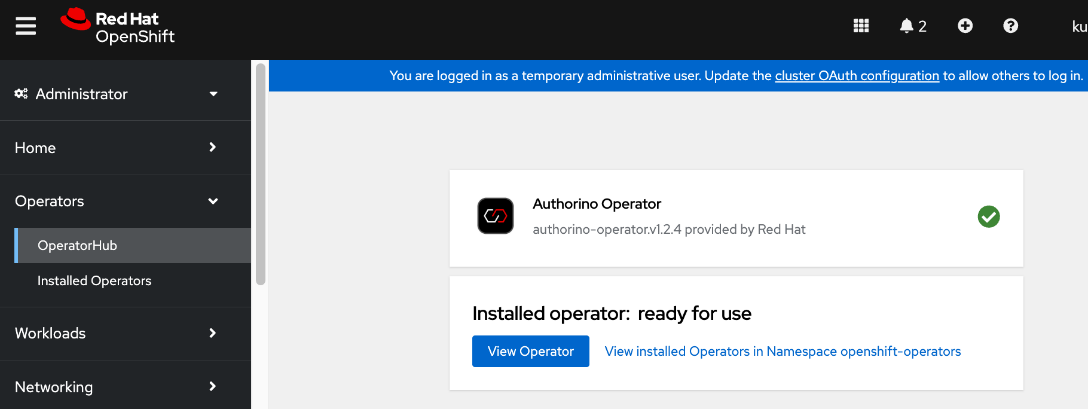Open the user menu in top right
This screenshot has height=409, width=1088.
click(1080, 26)
